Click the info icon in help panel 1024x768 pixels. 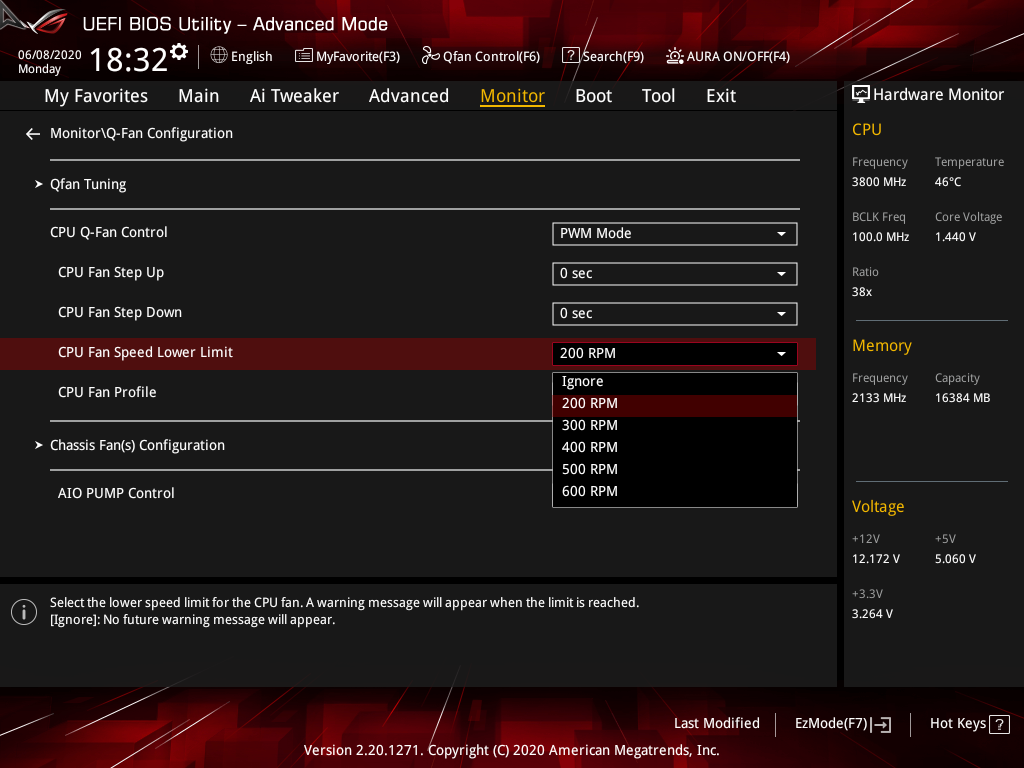coord(24,612)
